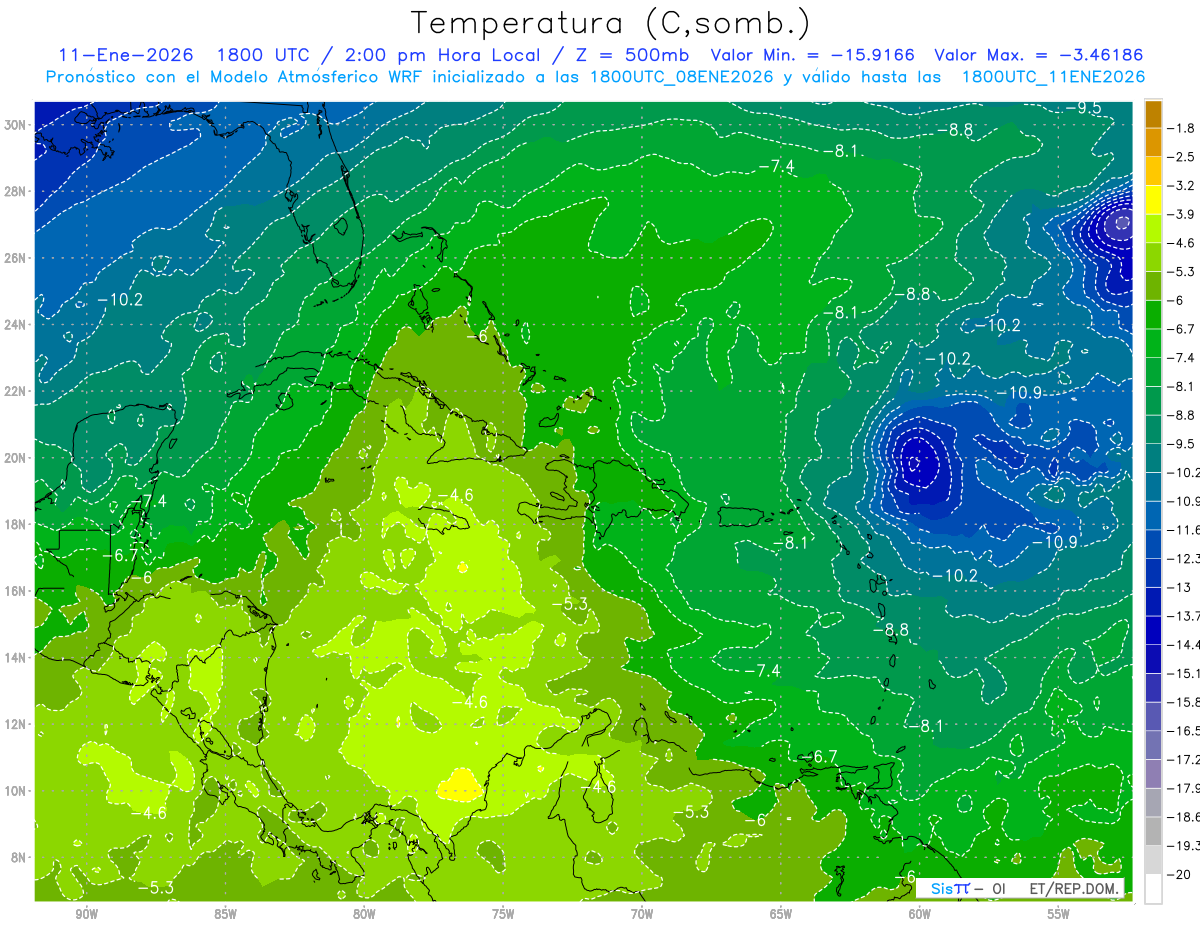The height and width of the screenshot is (927, 1200).
Task: Click the "18N" latitude label
Action: point(17,524)
